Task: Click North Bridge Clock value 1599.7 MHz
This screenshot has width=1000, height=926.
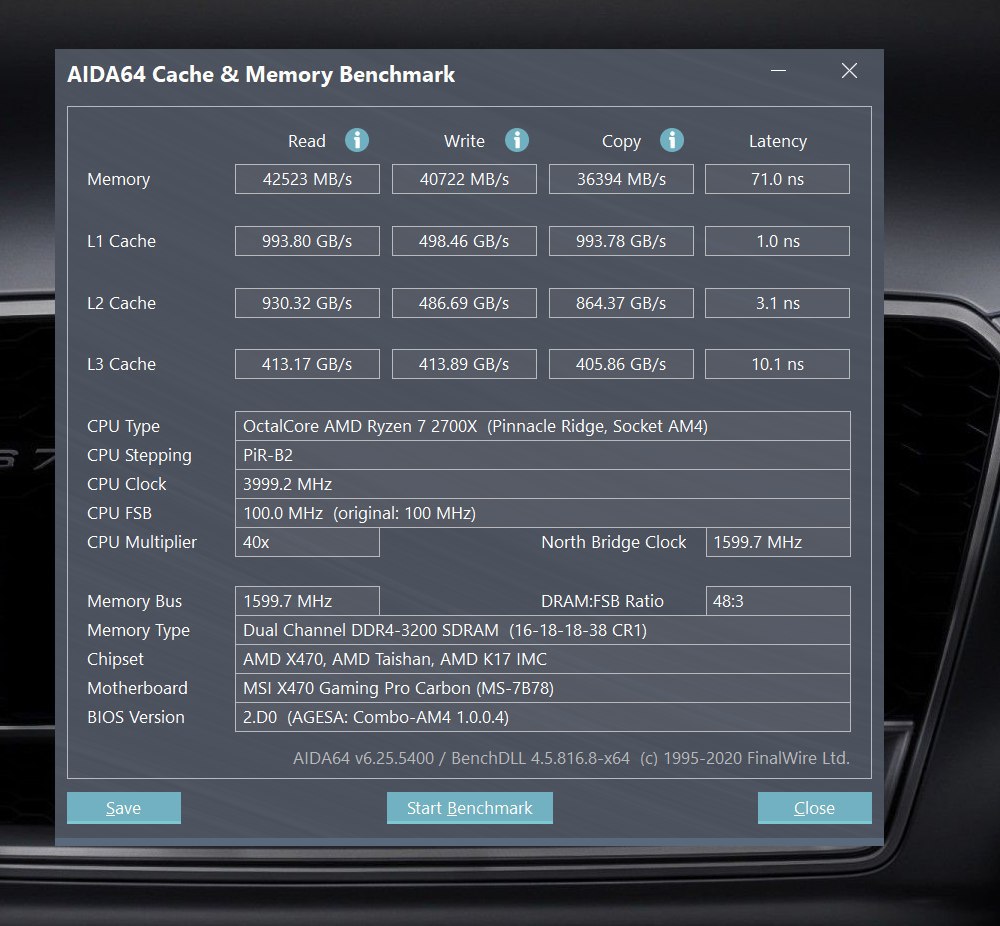Action: (778, 542)
